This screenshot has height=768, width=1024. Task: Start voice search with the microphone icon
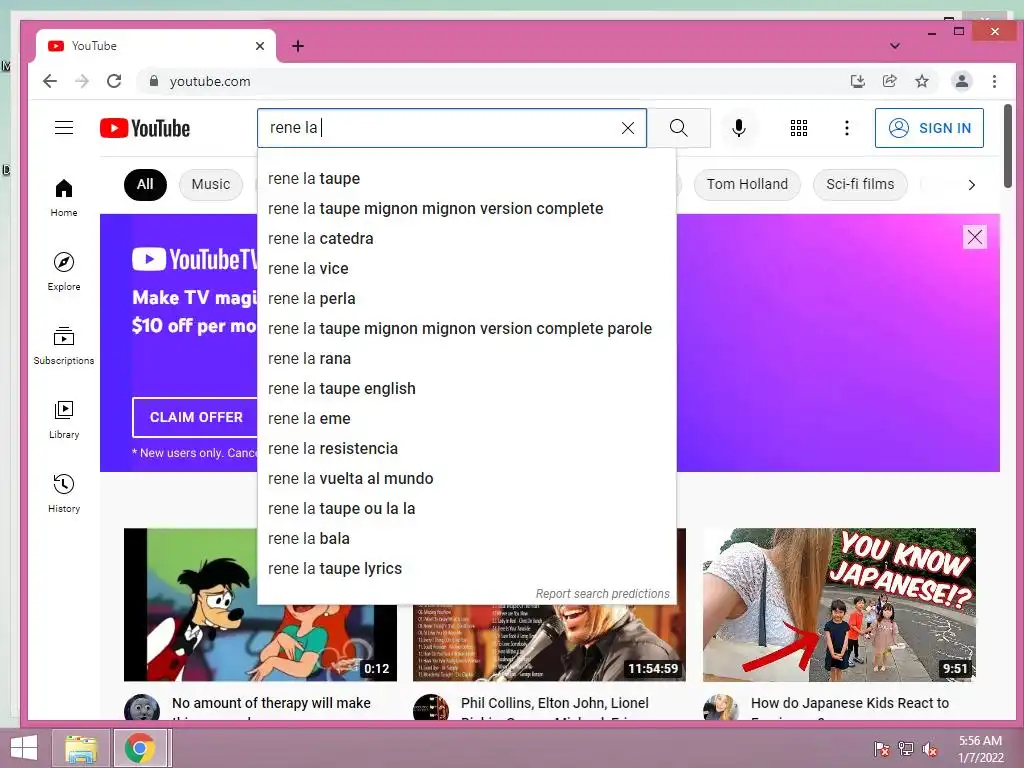pos(739,128)
